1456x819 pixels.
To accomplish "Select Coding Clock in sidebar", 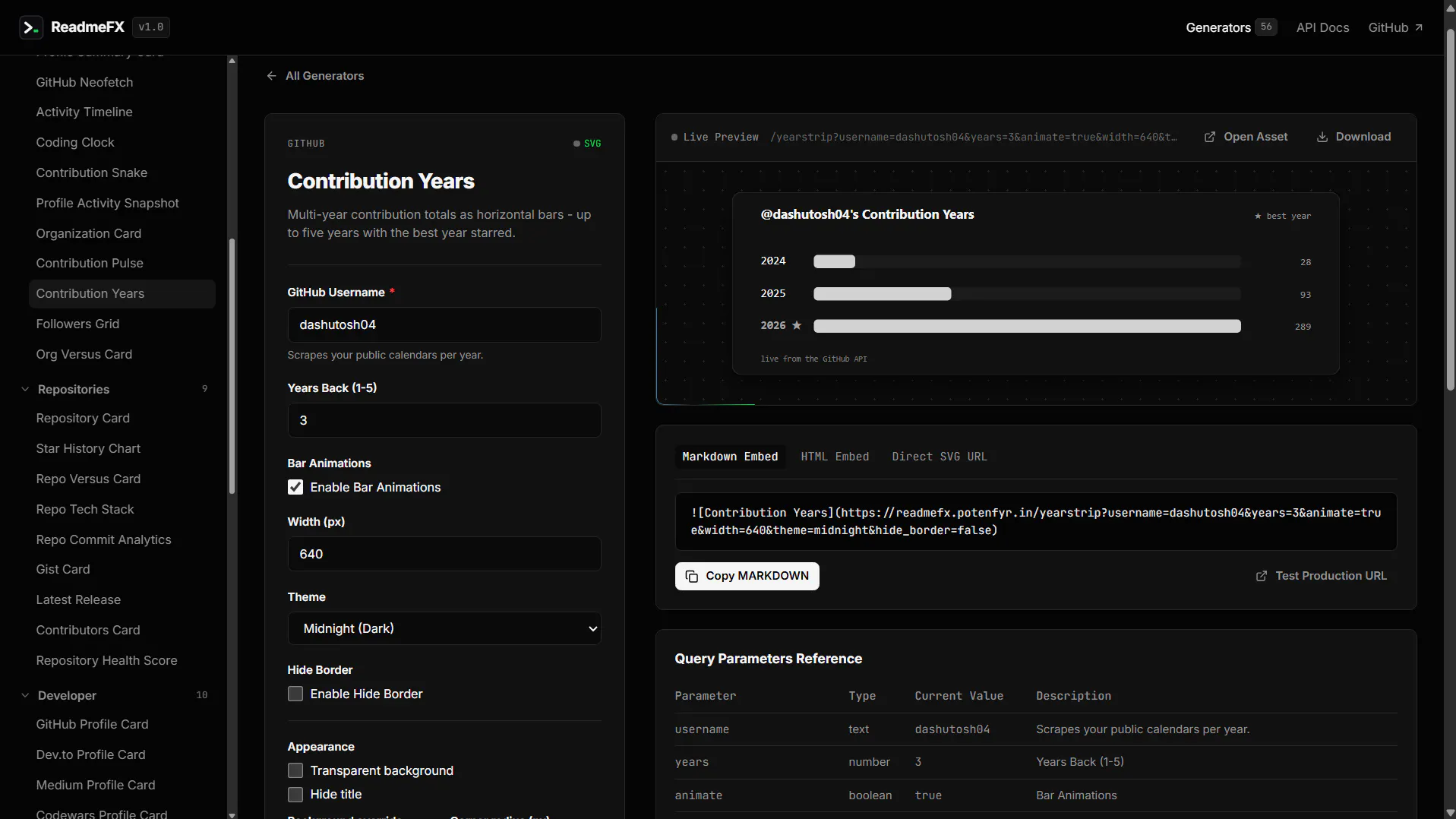I will tap(75, 142).
